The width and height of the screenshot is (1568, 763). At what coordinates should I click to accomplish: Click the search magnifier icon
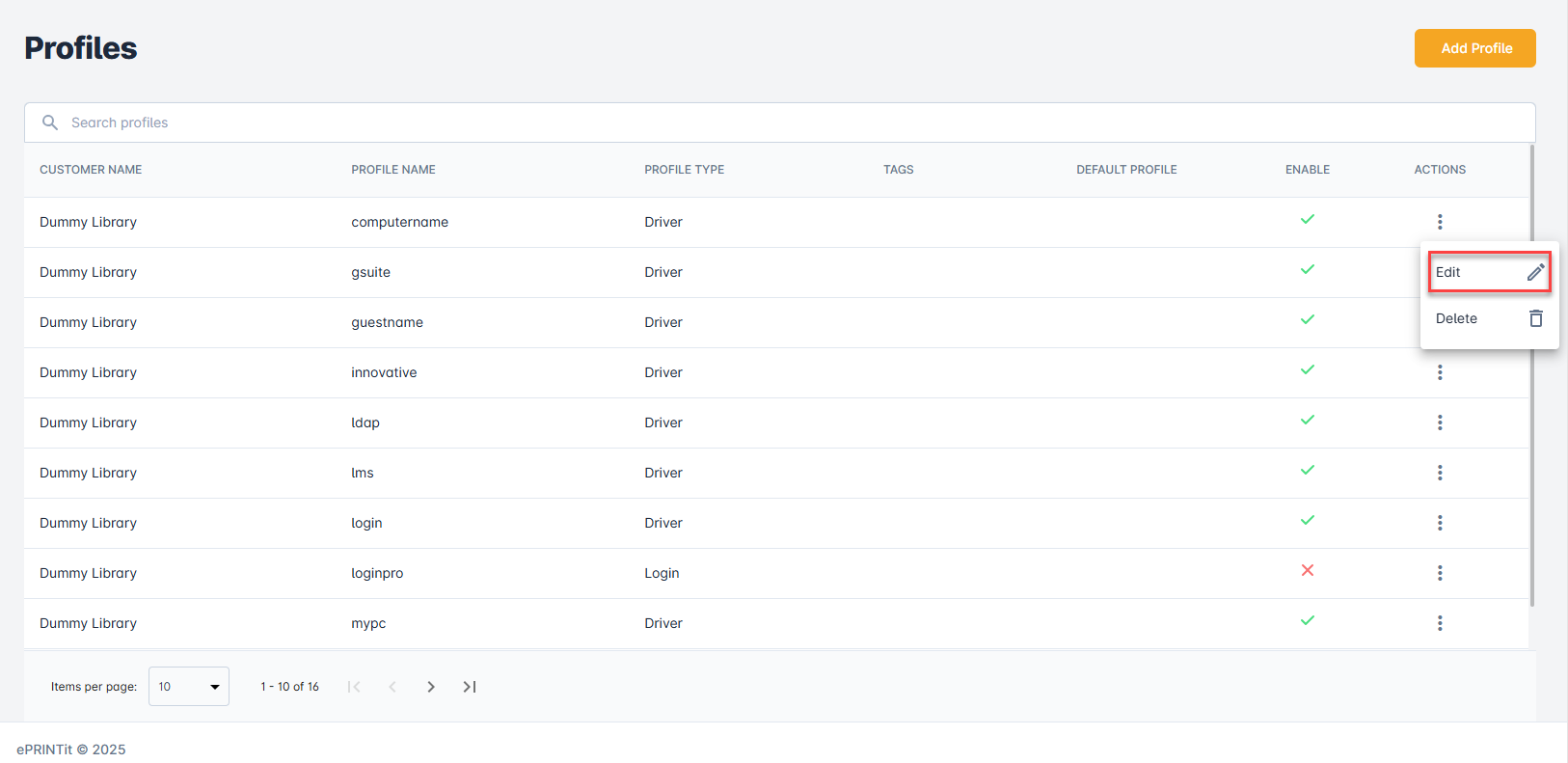tap(50, 123)
